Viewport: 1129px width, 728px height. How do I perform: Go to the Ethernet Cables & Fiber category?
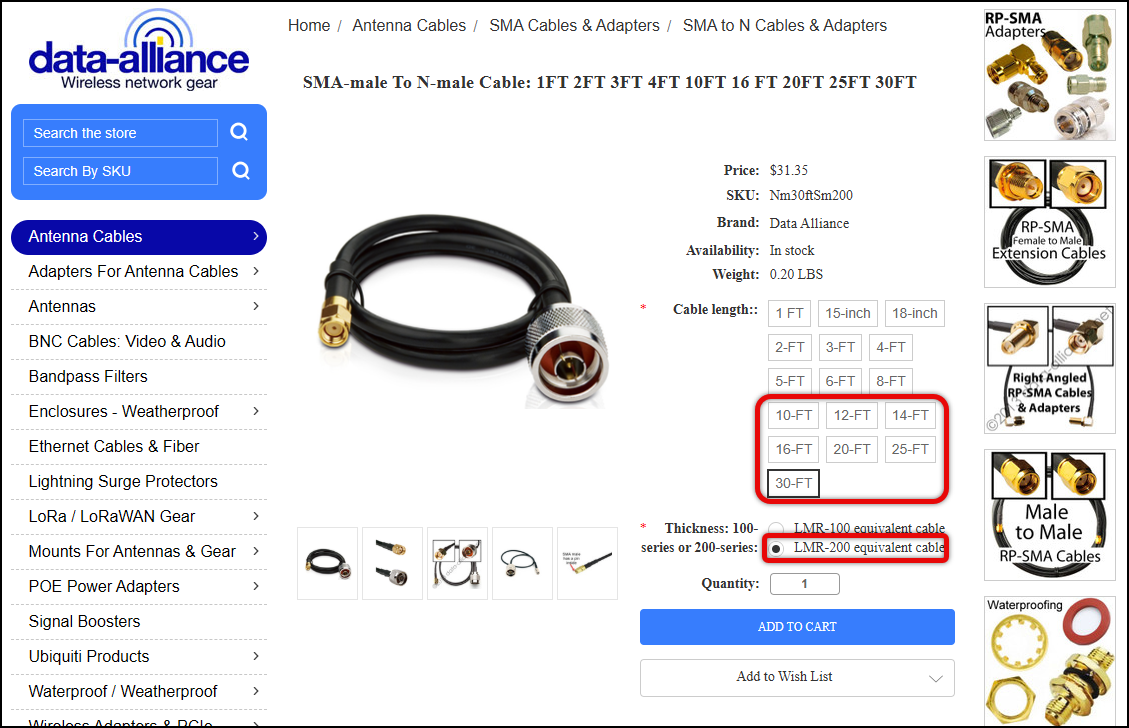tap(114, 446)
